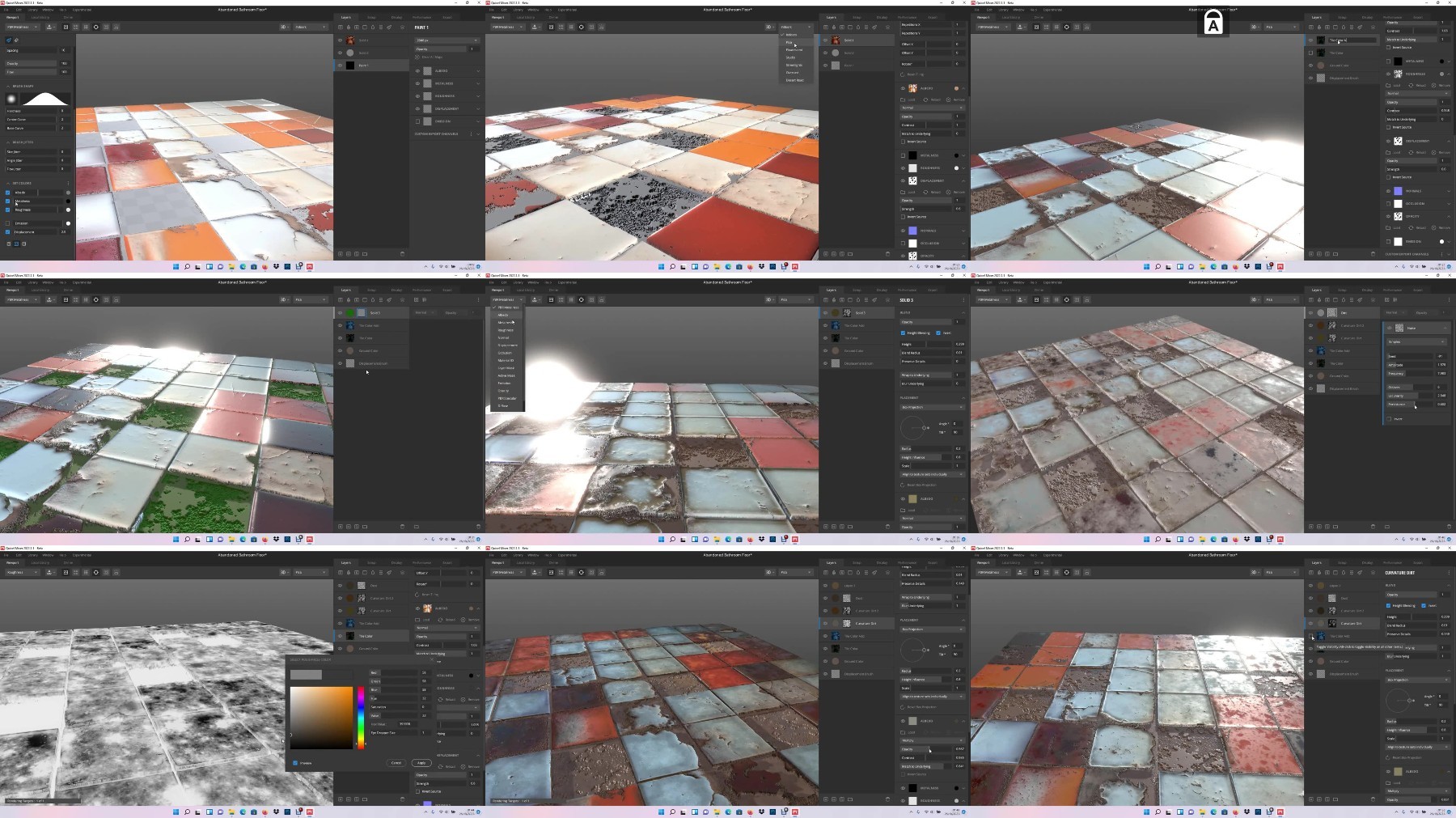Toggle the Preview checkbox in the color picker dialog

click(295, 763)
